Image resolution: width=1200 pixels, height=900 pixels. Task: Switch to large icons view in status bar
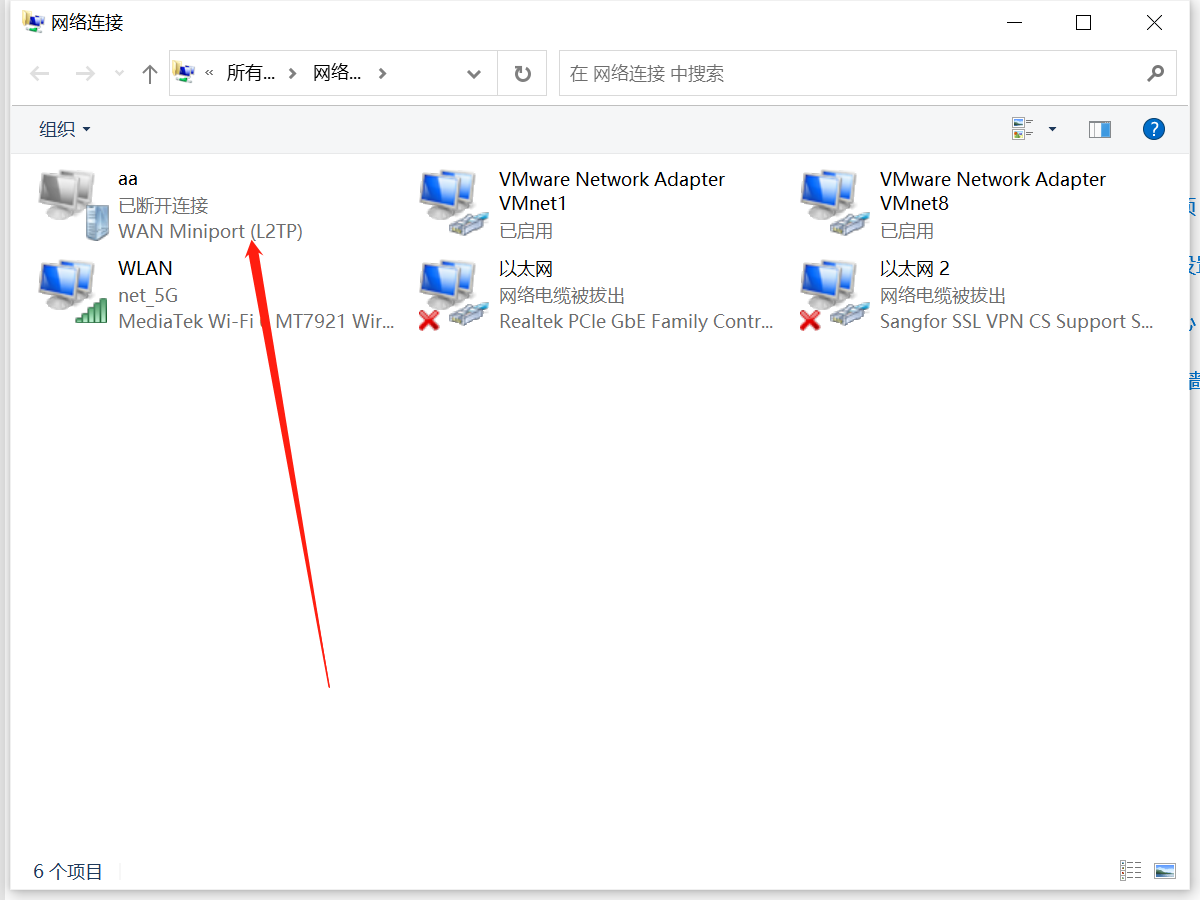[x=1164, y=871]
